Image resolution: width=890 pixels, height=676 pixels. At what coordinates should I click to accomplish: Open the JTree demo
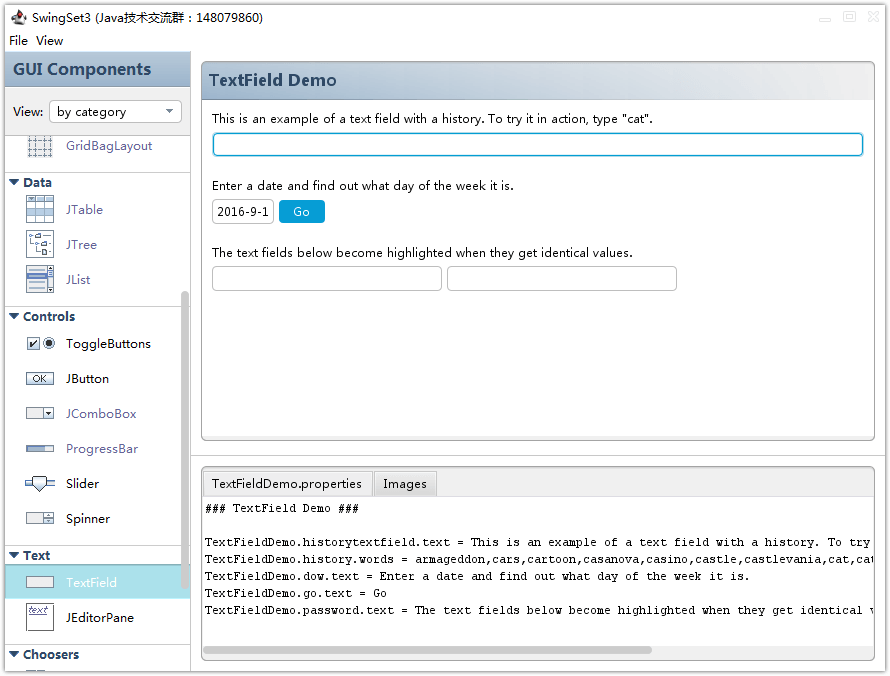point(81,245)
